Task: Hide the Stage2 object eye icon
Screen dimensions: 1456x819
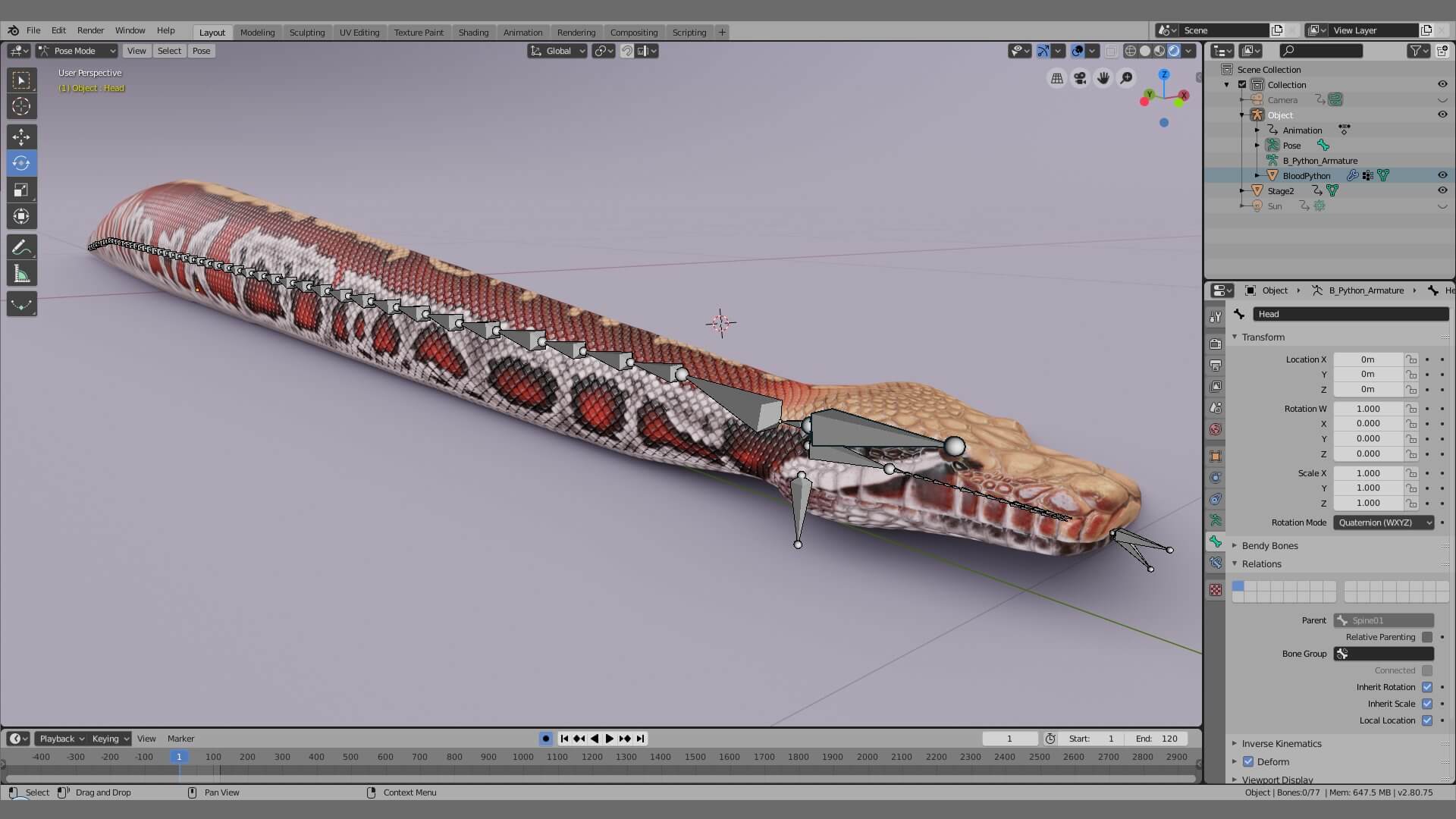Action: (x=1442, y=190)
